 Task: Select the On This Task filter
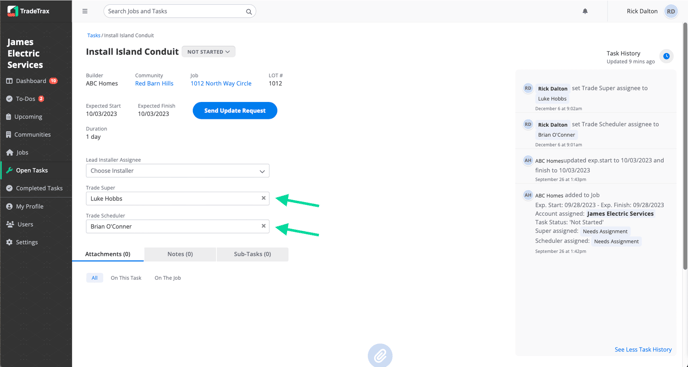coord(126,278)
